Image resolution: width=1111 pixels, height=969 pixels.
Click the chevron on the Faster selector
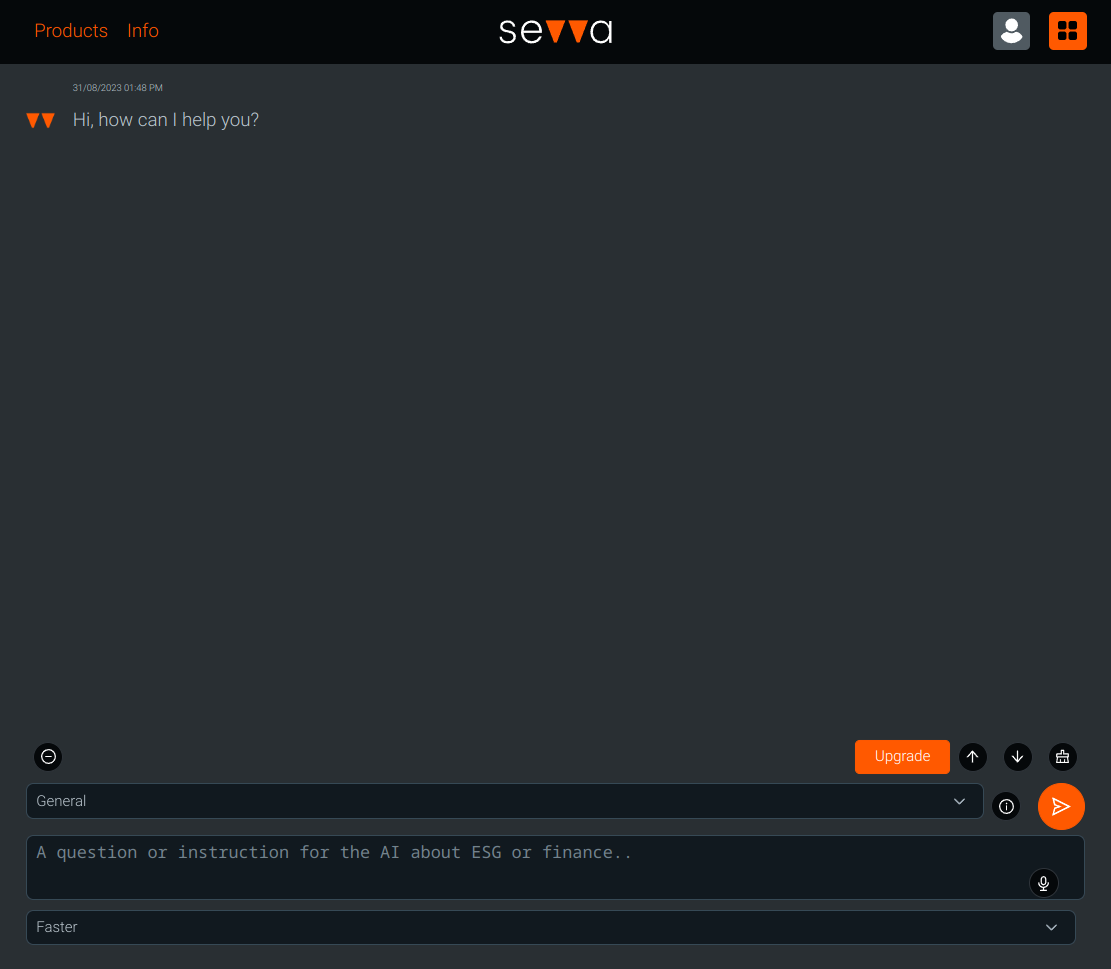(x=1051, y=927)
